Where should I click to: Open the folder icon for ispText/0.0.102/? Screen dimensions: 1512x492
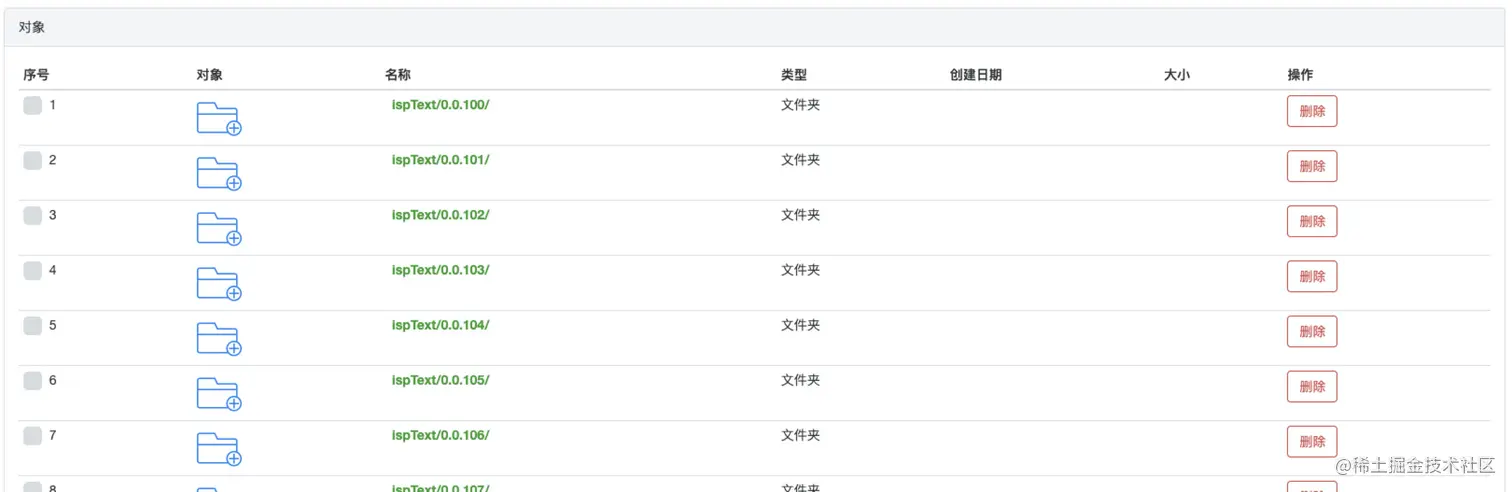tap(219, 229)
